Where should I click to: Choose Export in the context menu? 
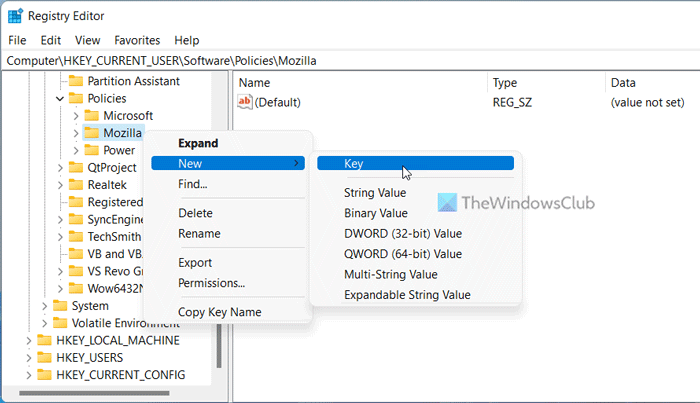(228, 262)
